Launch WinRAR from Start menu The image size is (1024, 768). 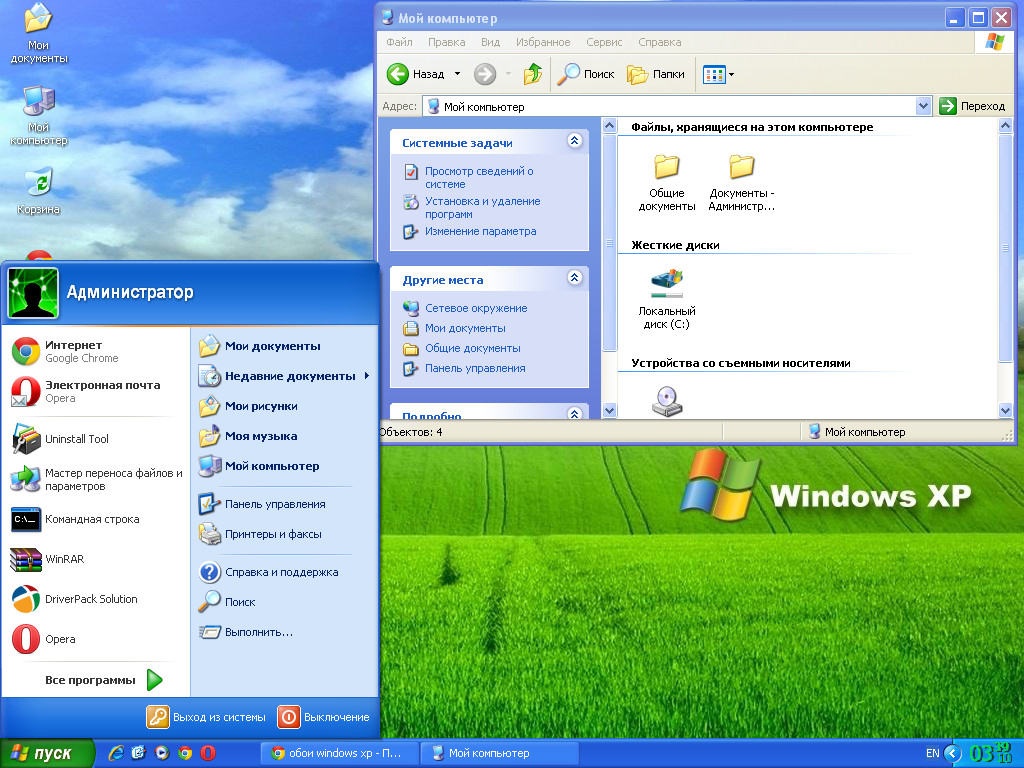point(96,559)
